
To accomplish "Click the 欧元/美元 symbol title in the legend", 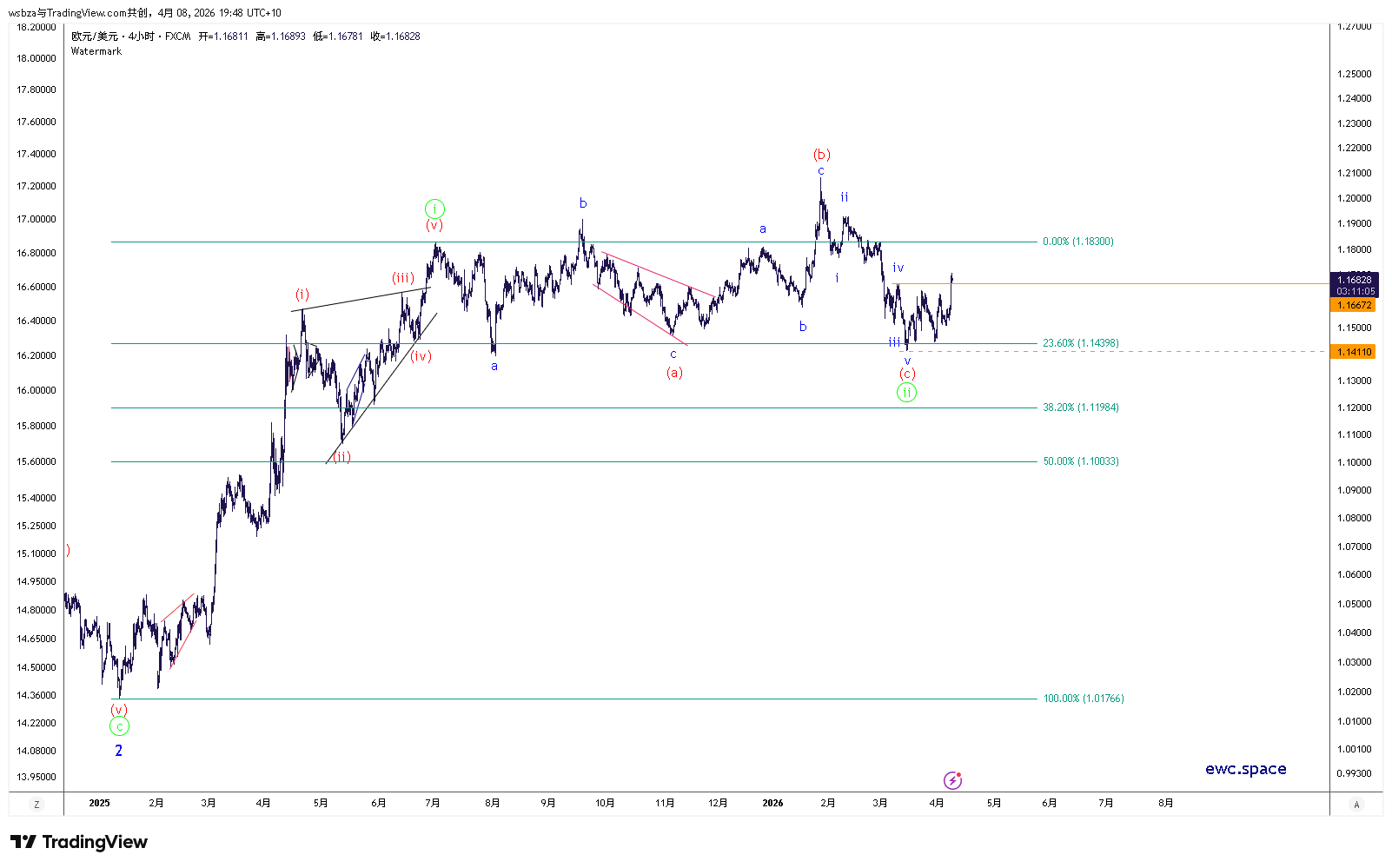I will click(95, 36).
